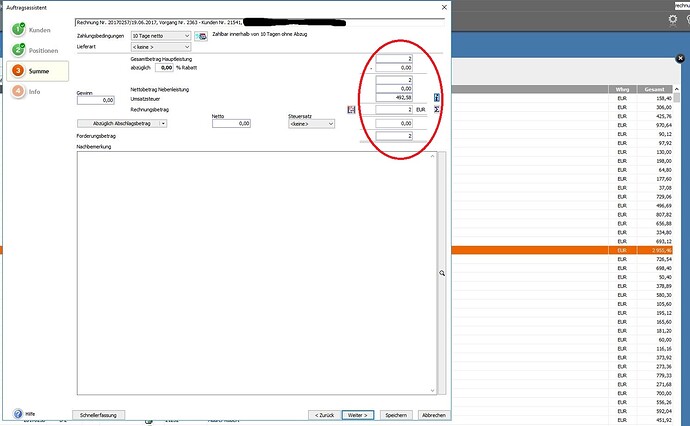
Task: Select the row with total 693,12
Action: [562, 241]
